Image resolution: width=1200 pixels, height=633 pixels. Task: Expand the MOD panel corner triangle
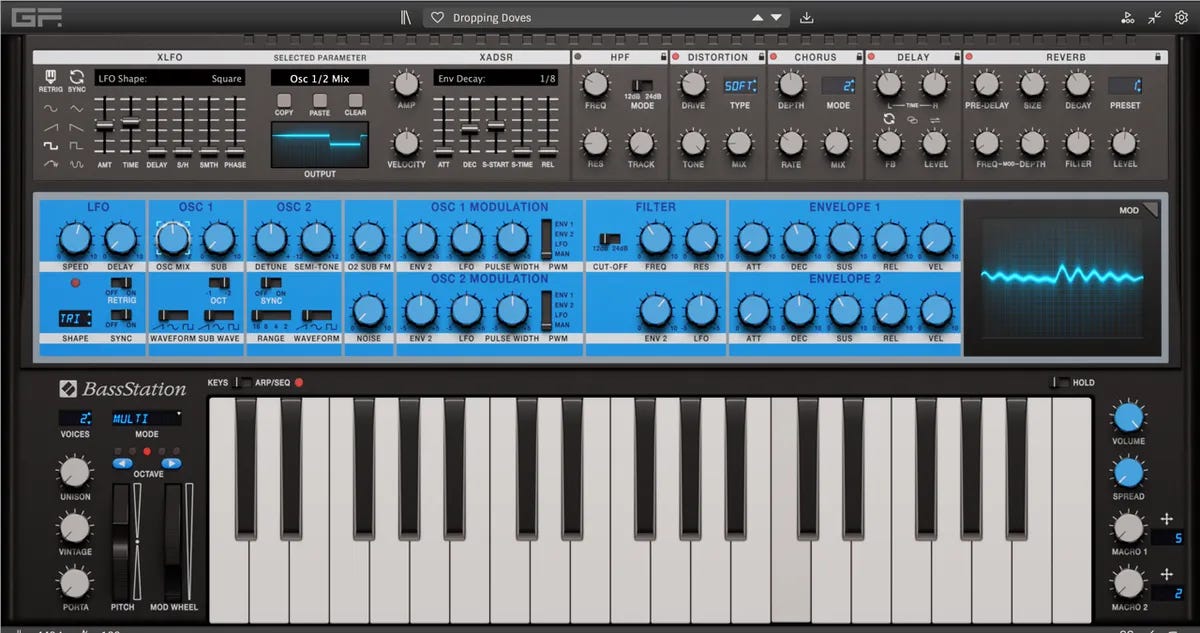click(x=1150, y=208)
